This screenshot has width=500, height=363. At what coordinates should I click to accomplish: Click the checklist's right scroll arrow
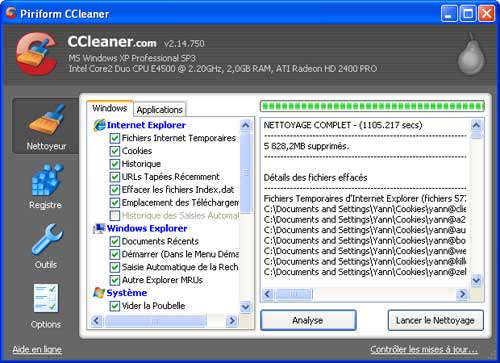pos(231,321)
